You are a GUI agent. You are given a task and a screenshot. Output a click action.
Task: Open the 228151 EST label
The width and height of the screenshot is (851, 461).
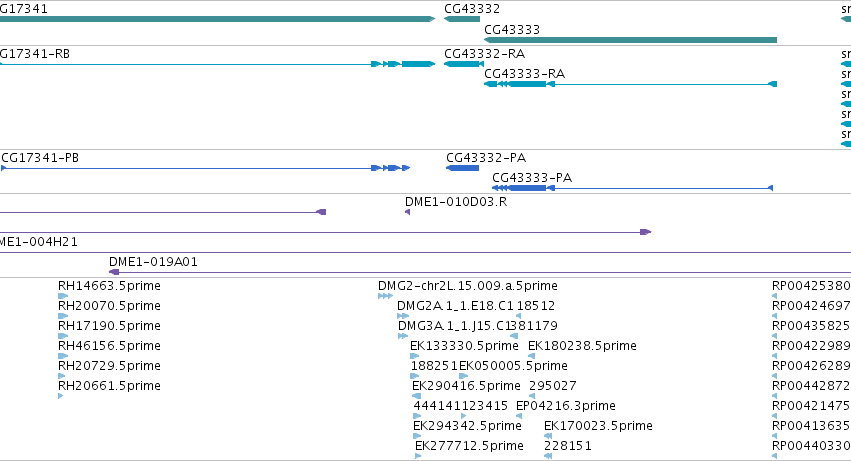[x=568, y=446]
